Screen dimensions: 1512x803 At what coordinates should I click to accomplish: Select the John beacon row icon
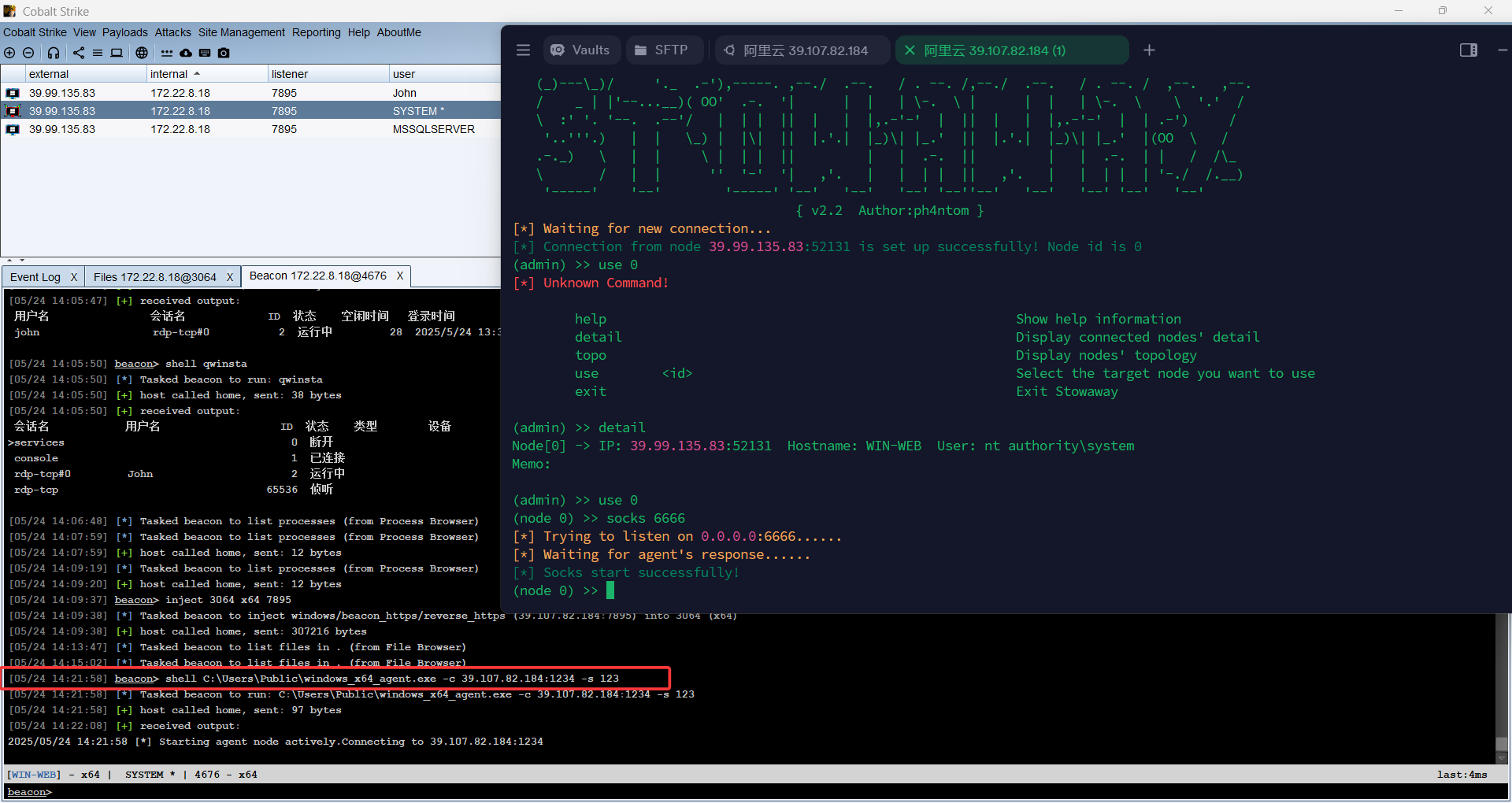(13, 93)
